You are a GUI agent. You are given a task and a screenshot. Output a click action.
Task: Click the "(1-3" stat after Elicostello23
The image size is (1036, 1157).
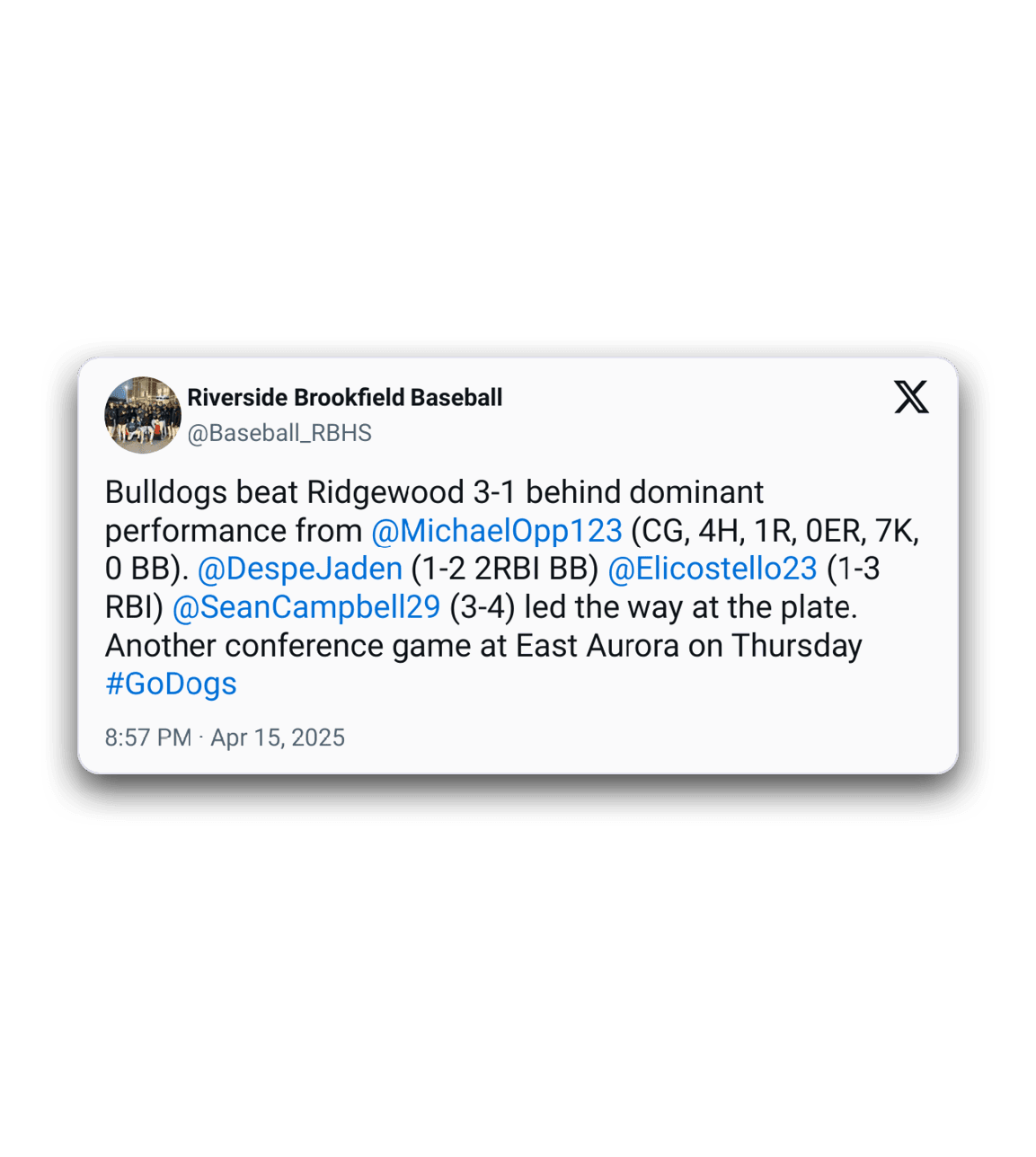click(854, 569)
